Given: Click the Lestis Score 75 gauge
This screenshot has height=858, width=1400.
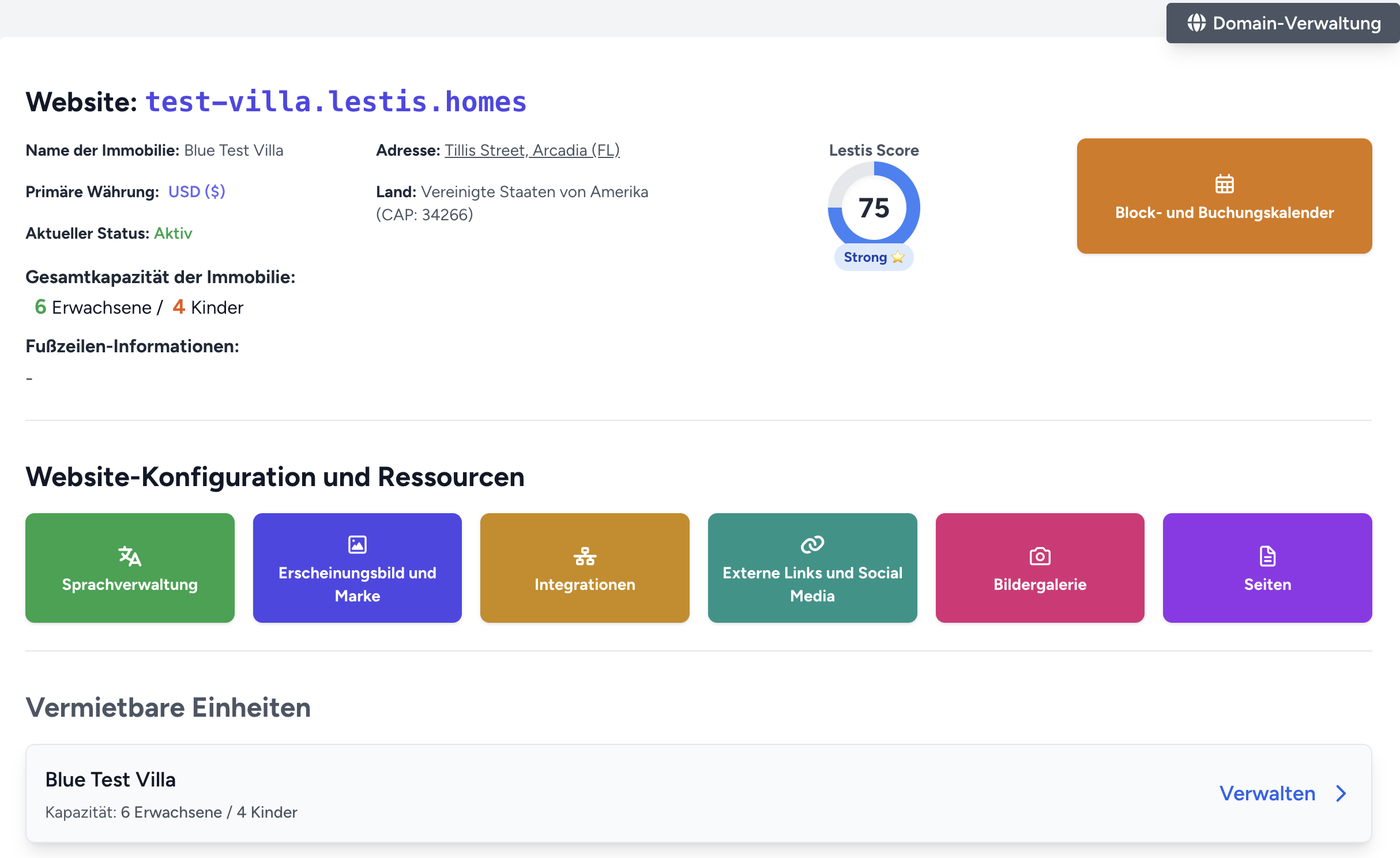Looking at the screenshot, I should 874,208.
